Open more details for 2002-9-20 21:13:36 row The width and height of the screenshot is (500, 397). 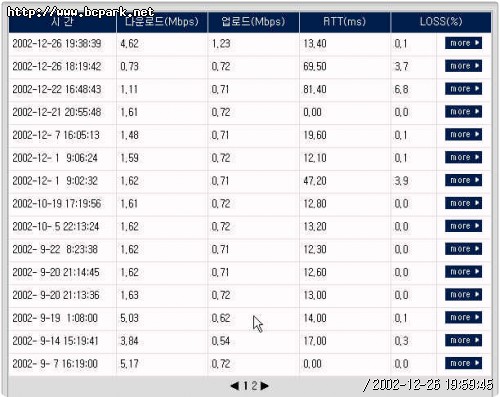[463, 295]
